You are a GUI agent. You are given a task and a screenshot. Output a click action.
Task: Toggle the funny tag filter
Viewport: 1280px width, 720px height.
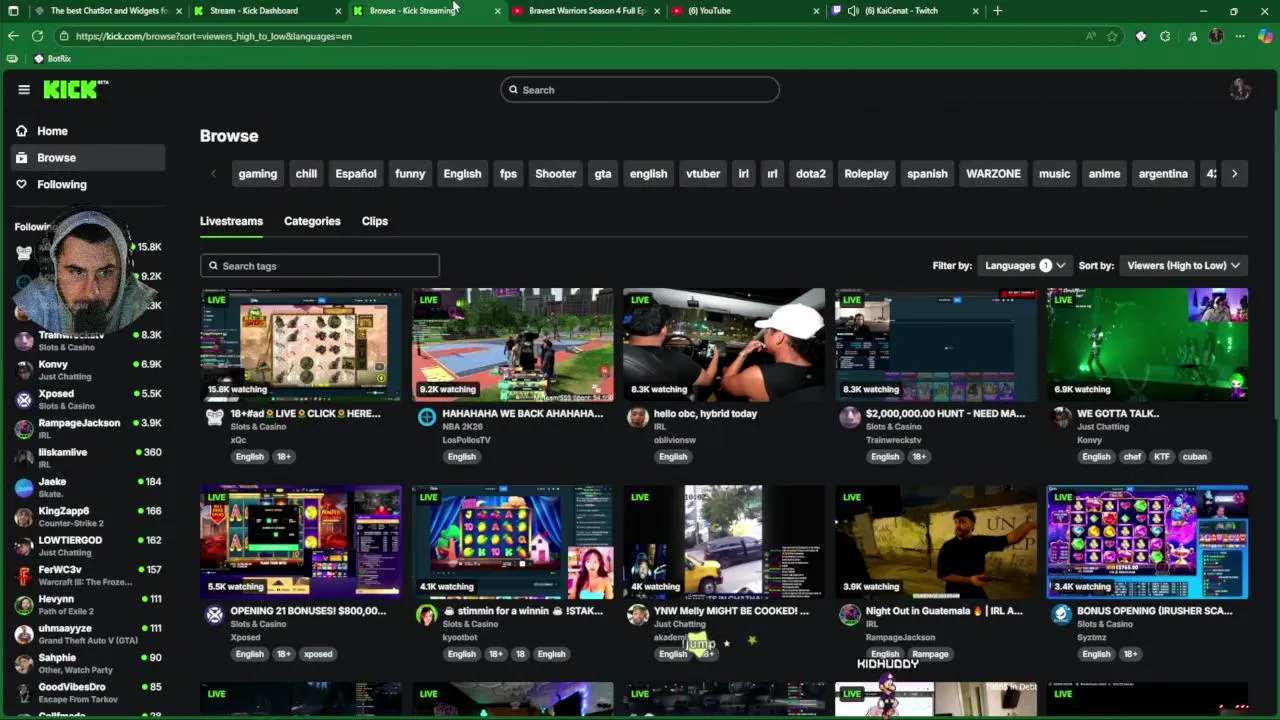coord(410,174)
